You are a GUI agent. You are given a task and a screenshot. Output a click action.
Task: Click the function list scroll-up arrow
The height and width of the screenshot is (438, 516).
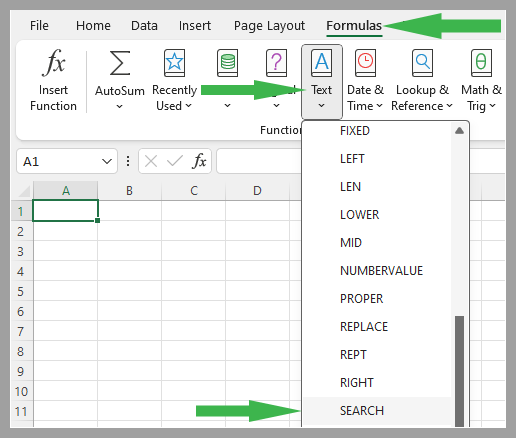coord(459,131)
